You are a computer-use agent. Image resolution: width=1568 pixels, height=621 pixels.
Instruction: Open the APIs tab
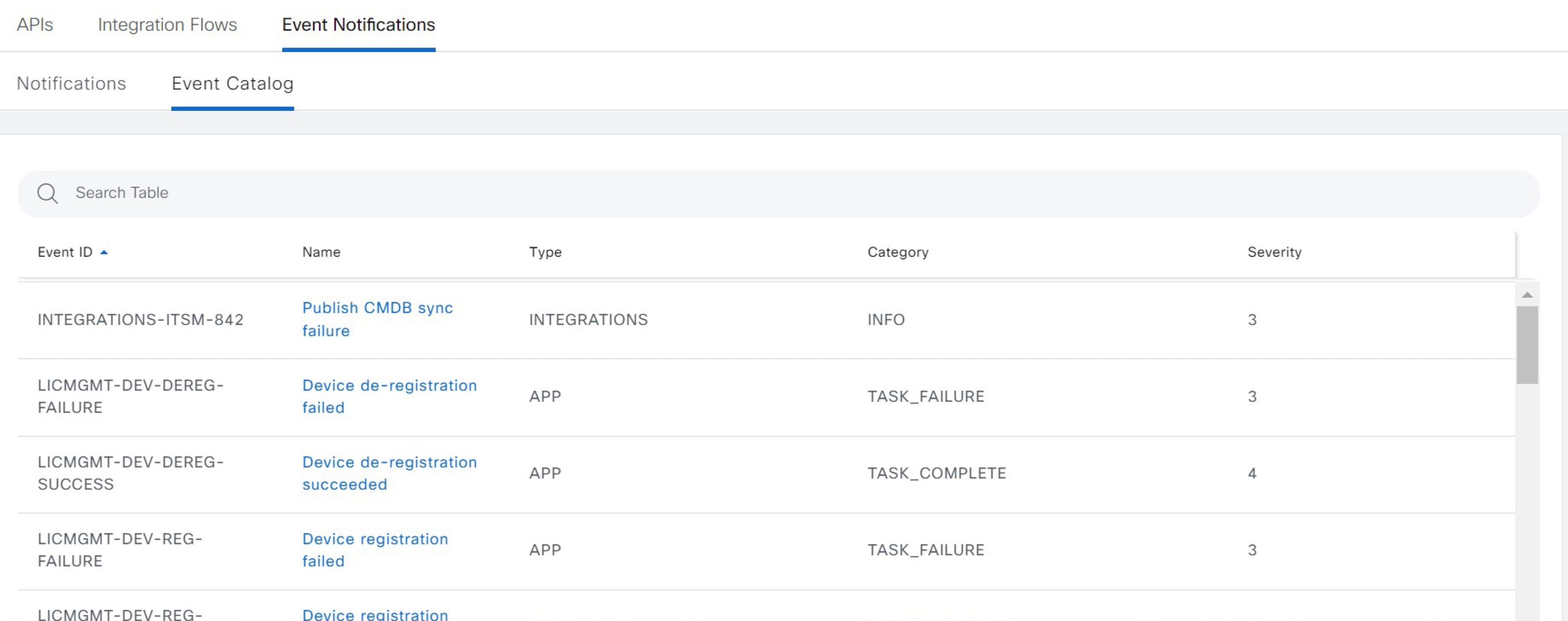point(35,25)
